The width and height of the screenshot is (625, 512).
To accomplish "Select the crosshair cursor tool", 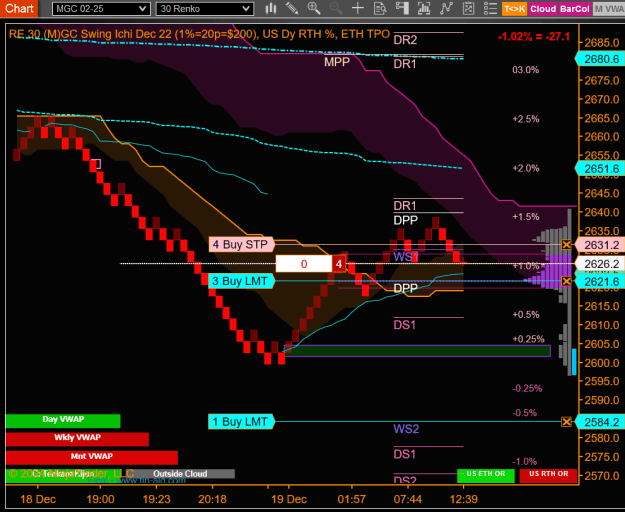I will pos(358,8).
